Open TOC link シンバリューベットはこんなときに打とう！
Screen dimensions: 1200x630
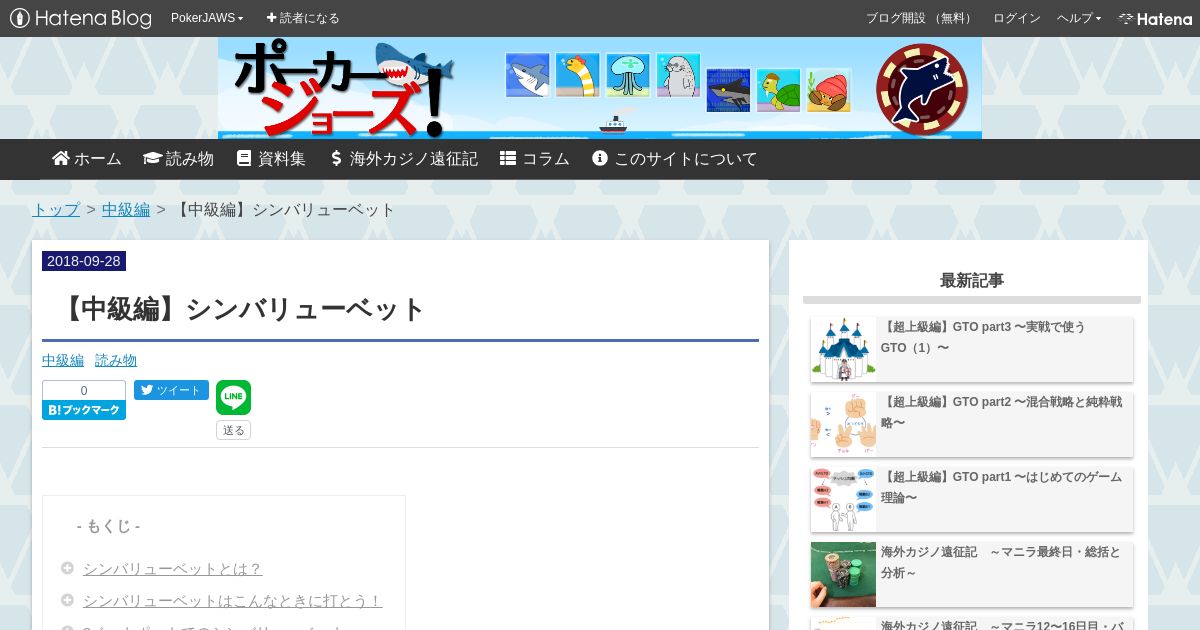tap(232, 600)
